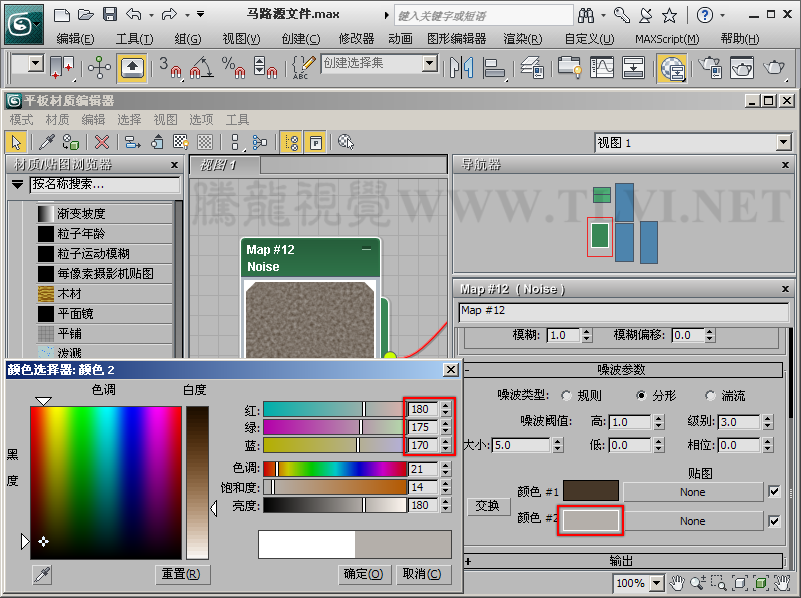This screenshot has width=801, height=598.
Task: Open render setup teapot icon
Action: [711, 67]
